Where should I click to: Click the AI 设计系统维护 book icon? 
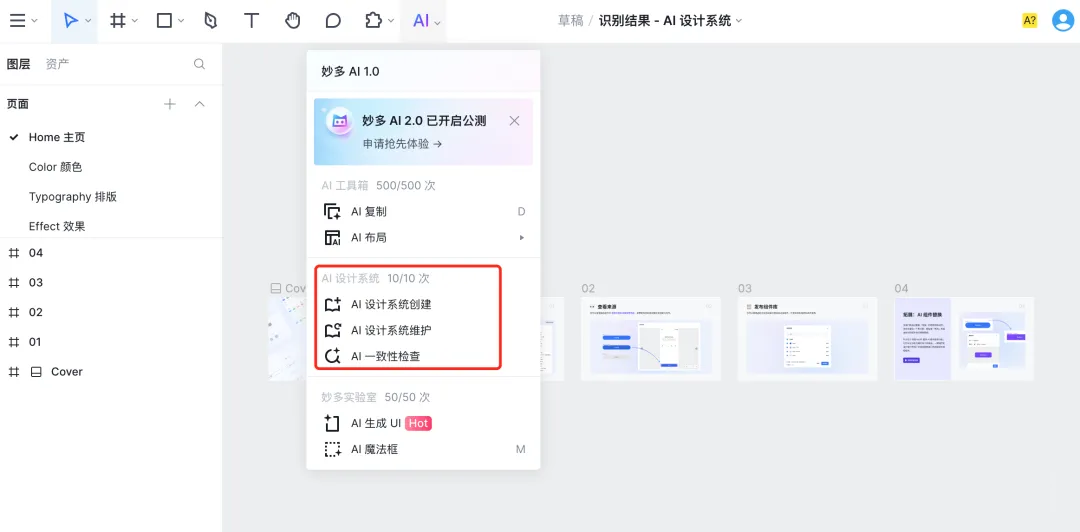333,330
